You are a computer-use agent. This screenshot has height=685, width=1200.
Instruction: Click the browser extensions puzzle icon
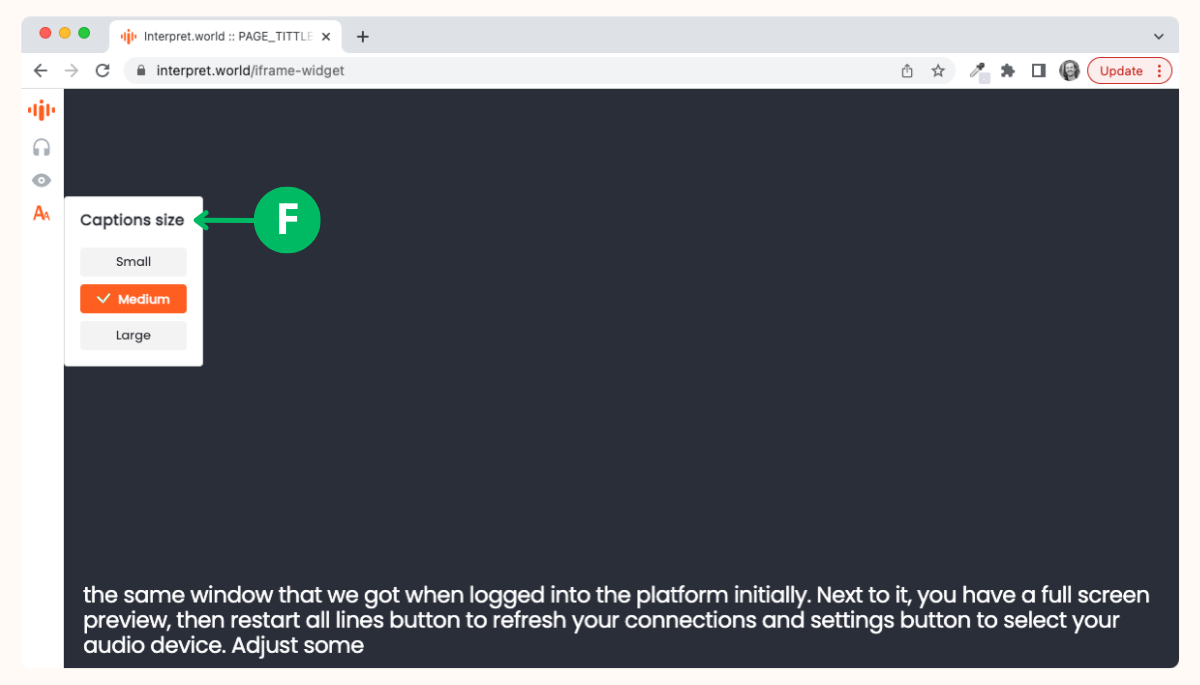tap(1007, 70)
